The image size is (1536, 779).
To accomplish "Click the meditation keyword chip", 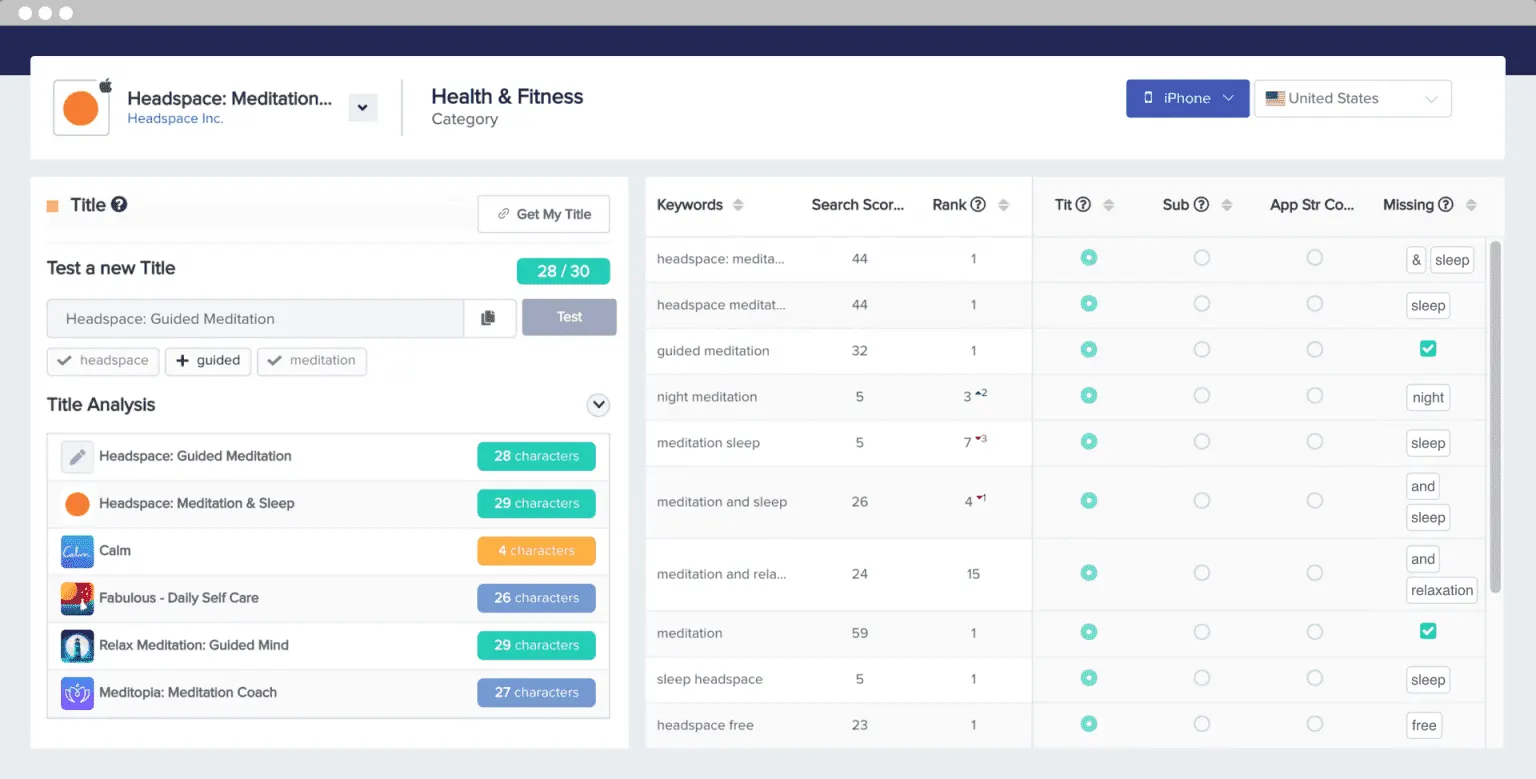I will 312,361.
